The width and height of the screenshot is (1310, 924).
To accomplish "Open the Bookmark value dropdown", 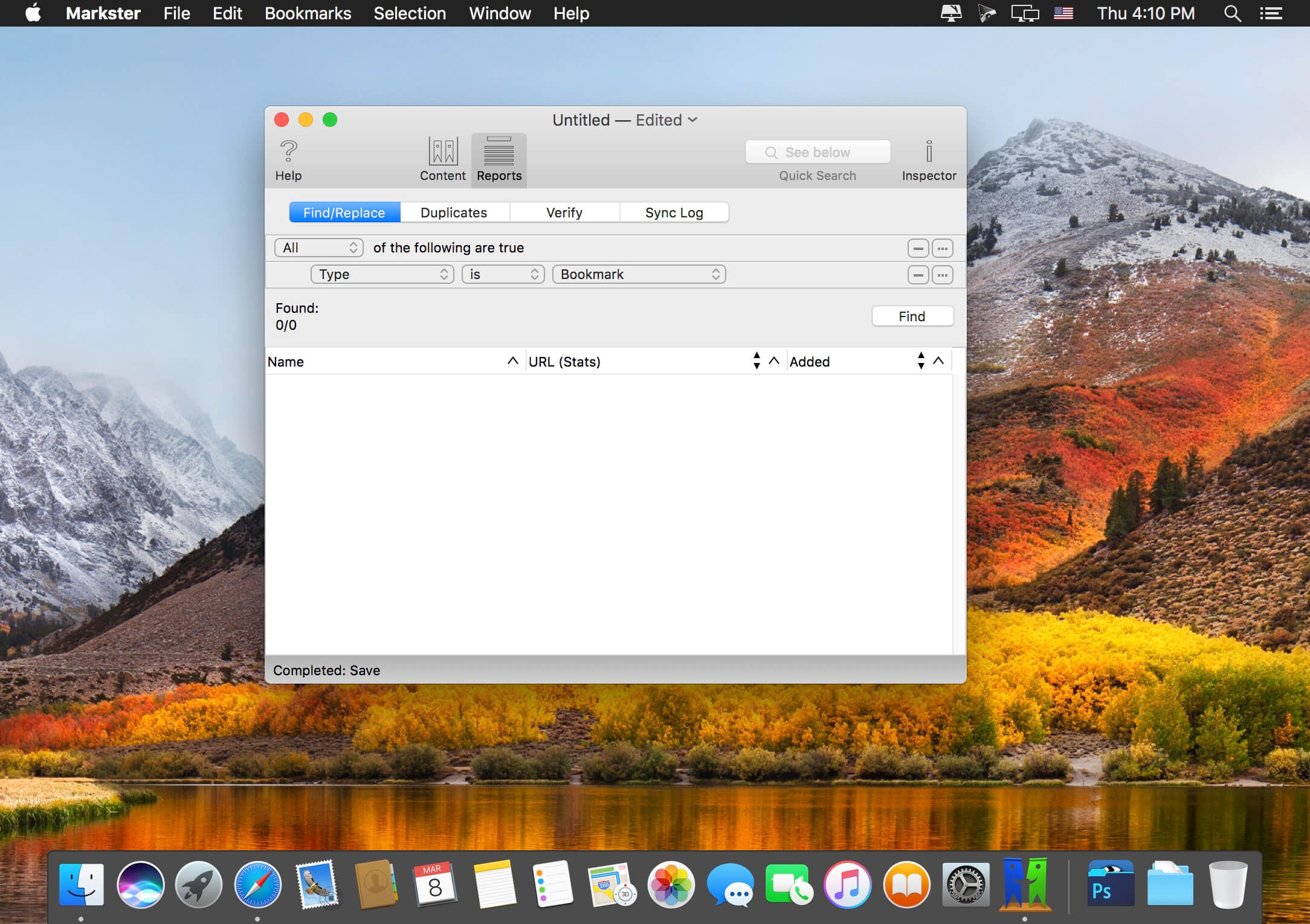I will 639,275.
